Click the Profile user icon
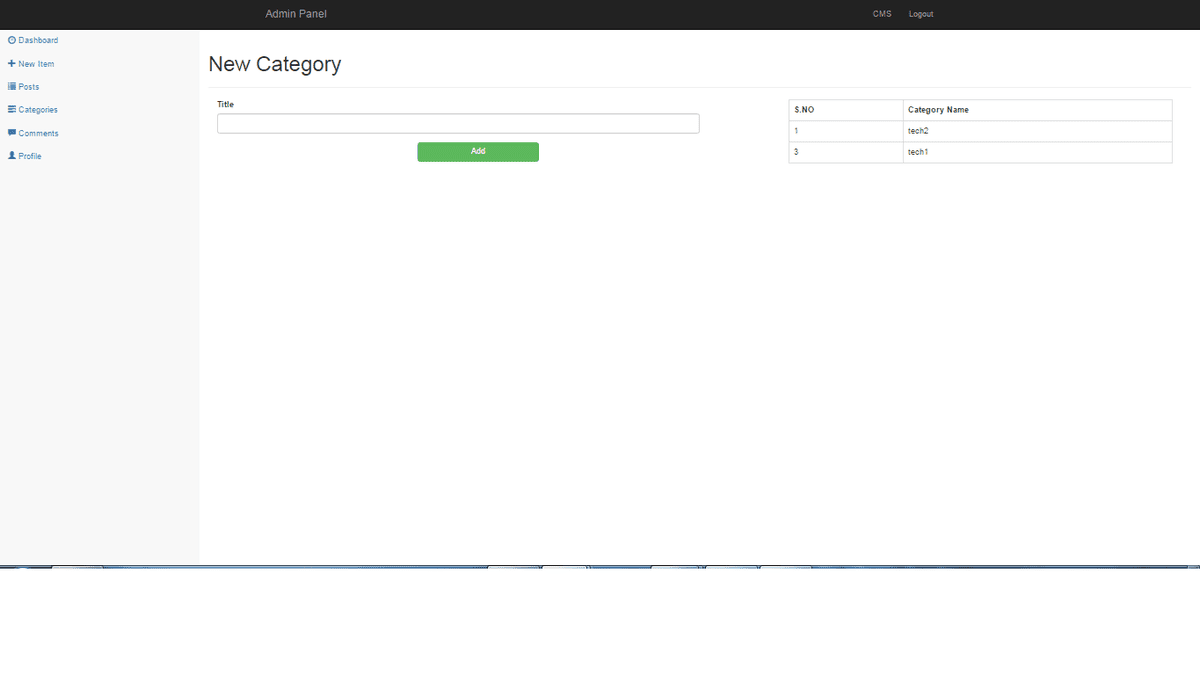Viewport: 1200px width, 682px height. pyautogui.click(x=12, y=156)
